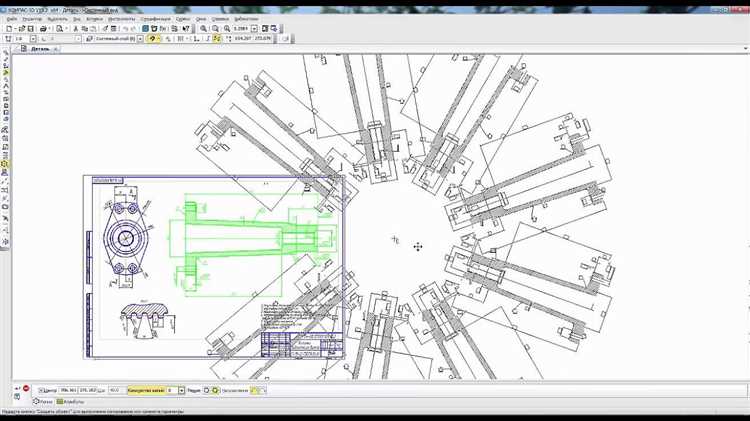Click the Create object icon beside stop

click(x=17, y=388)
